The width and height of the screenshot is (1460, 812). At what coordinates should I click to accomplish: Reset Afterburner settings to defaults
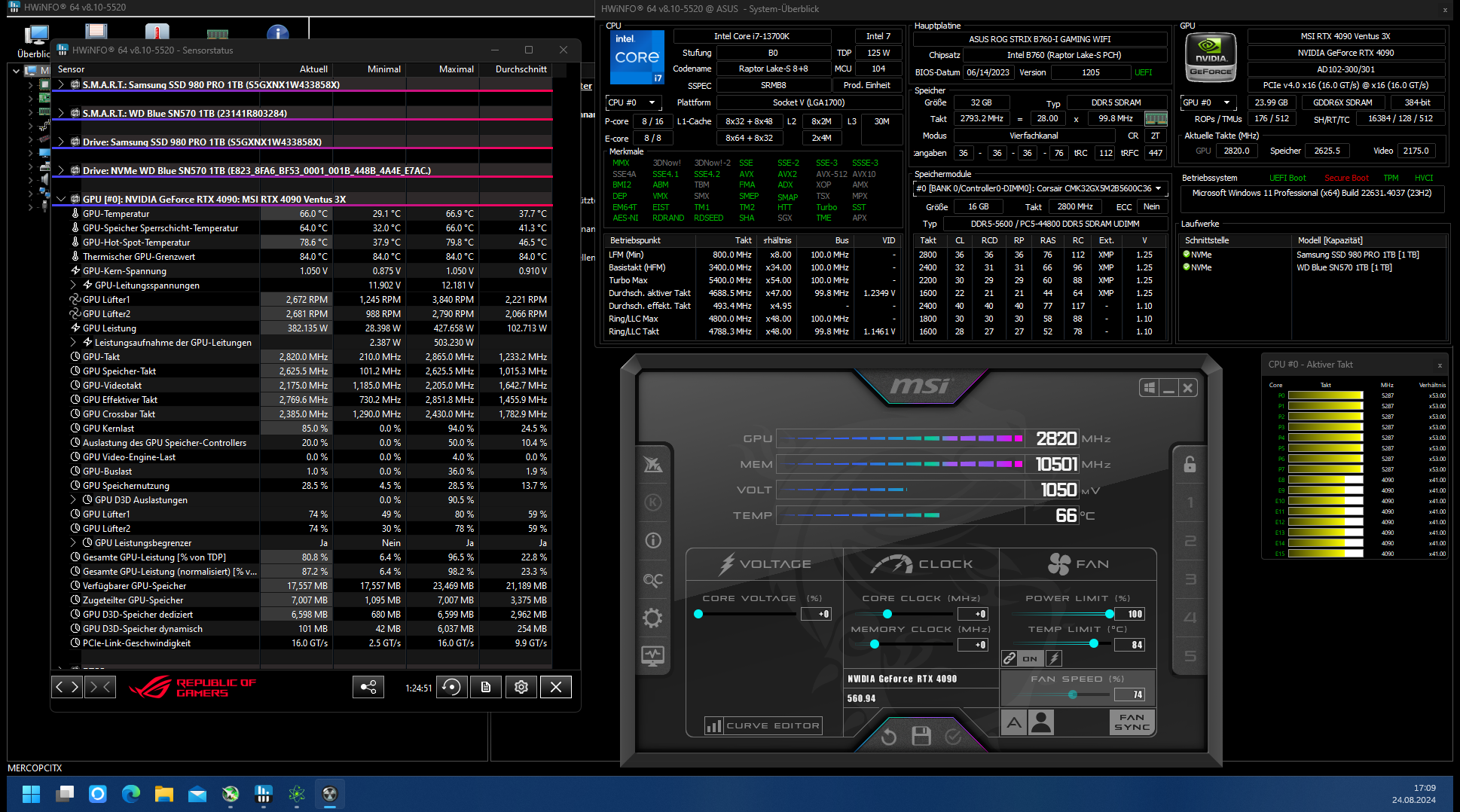[x=889, y=736]
